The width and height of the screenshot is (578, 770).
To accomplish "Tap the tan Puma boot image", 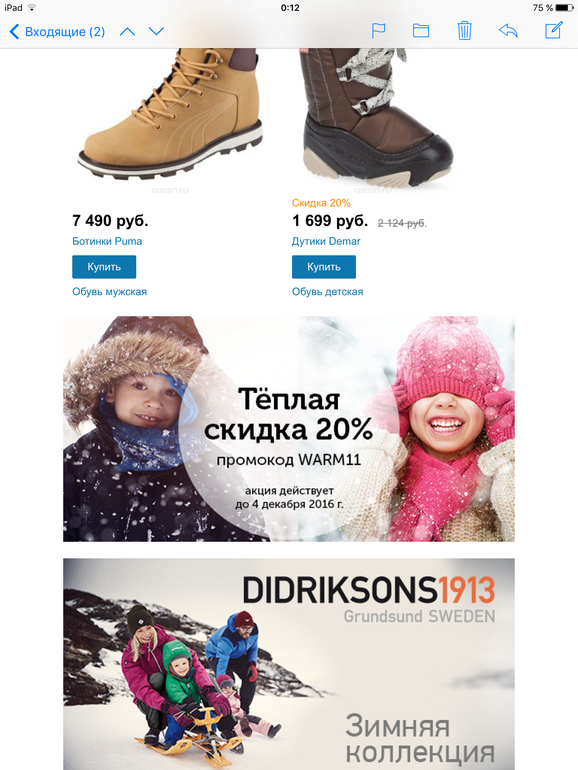I will click(170, 115).
